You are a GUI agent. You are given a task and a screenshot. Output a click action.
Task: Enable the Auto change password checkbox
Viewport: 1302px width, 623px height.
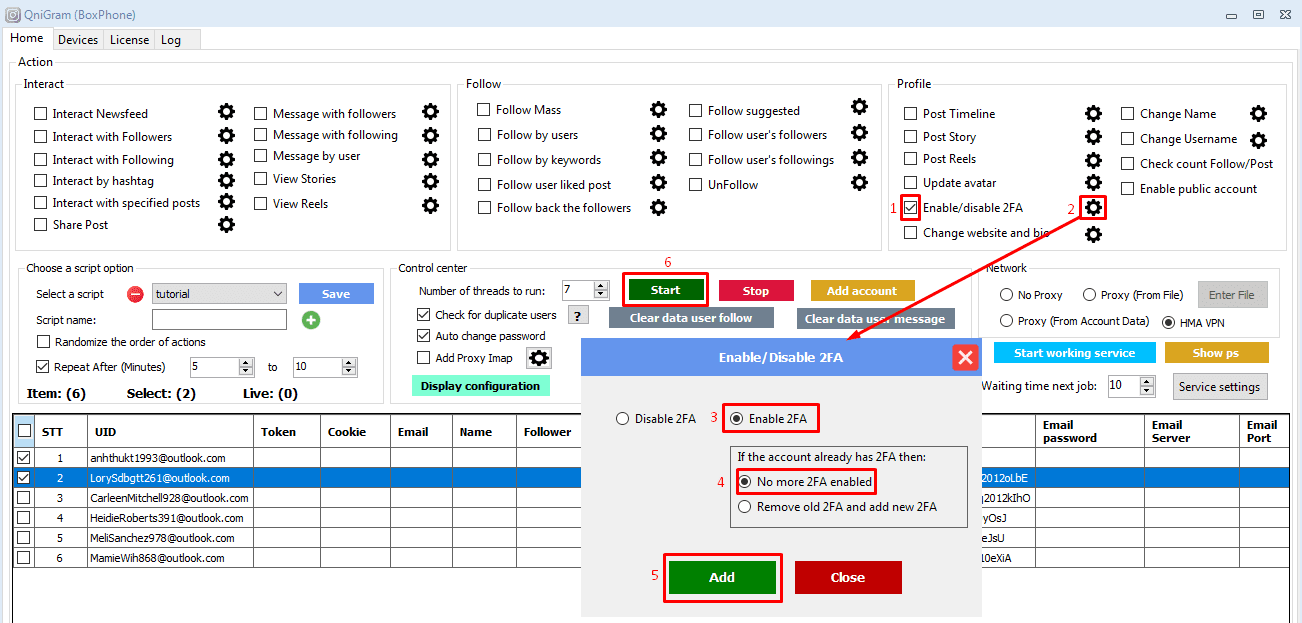[424, 336]
